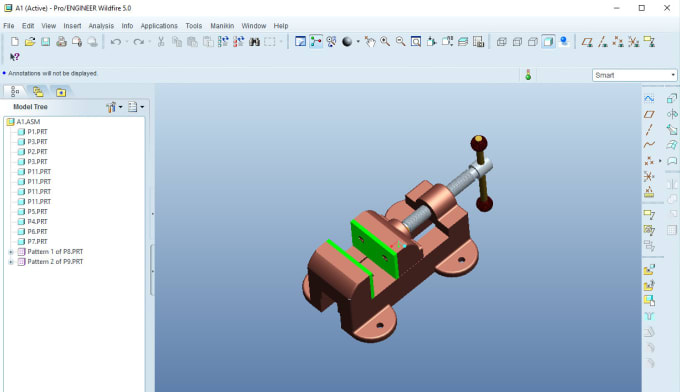The image size is (680, 392).
Task: Switch display to Hidden Line
Action: point(517,42)
